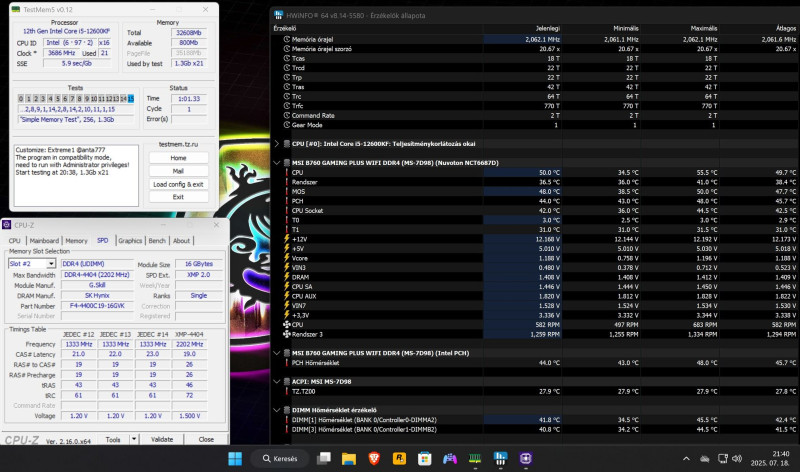800x472 pixels.
Task: Show hidden system tray icons
Action: (x=686, y=459)
